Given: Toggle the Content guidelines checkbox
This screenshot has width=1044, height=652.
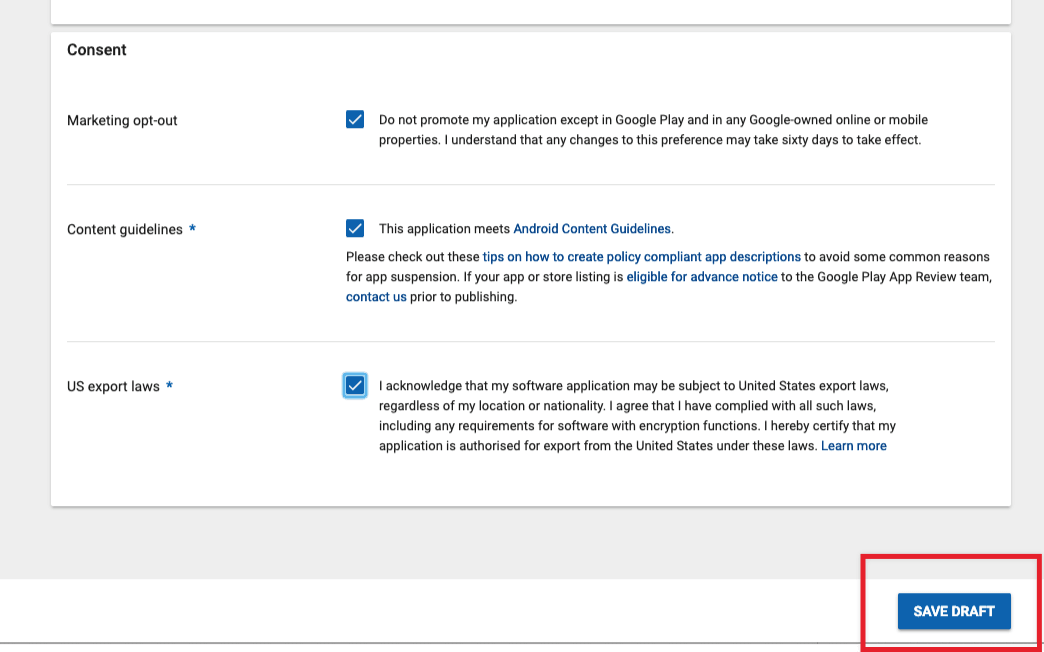Looking at the screenshot, I should click(355, 228).
